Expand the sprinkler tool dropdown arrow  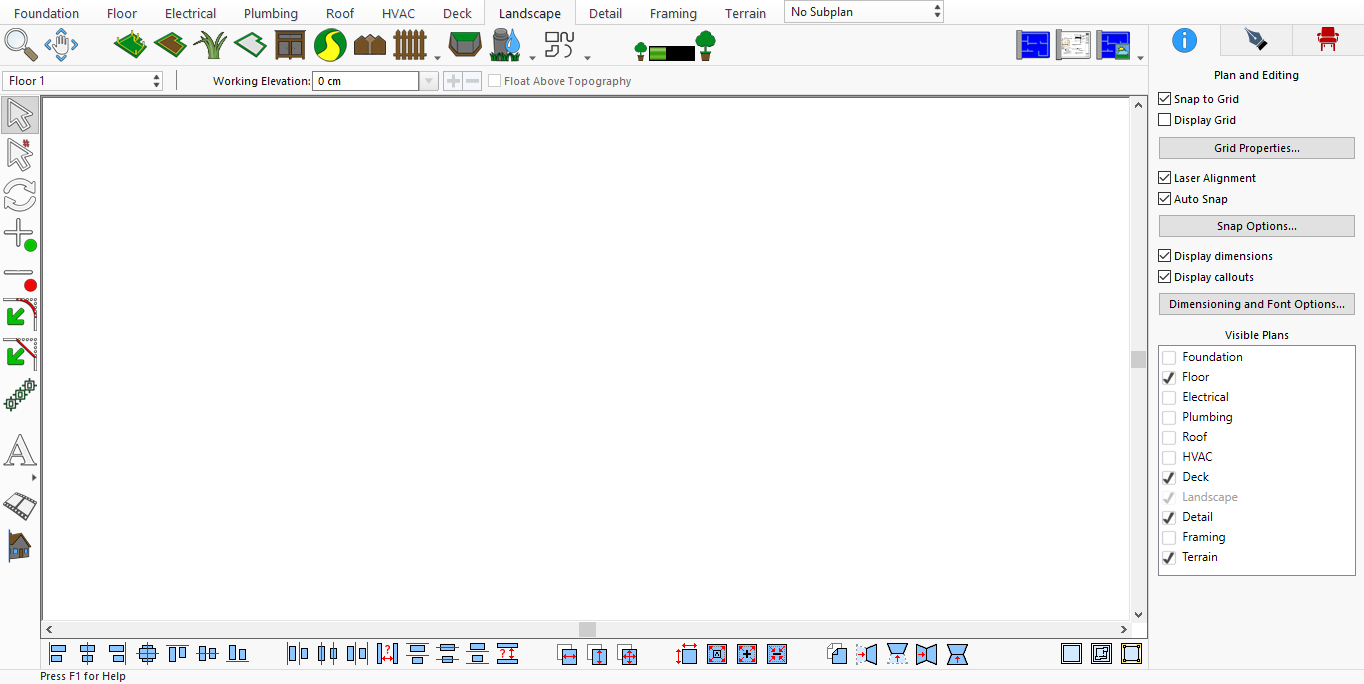pos(532,57)
